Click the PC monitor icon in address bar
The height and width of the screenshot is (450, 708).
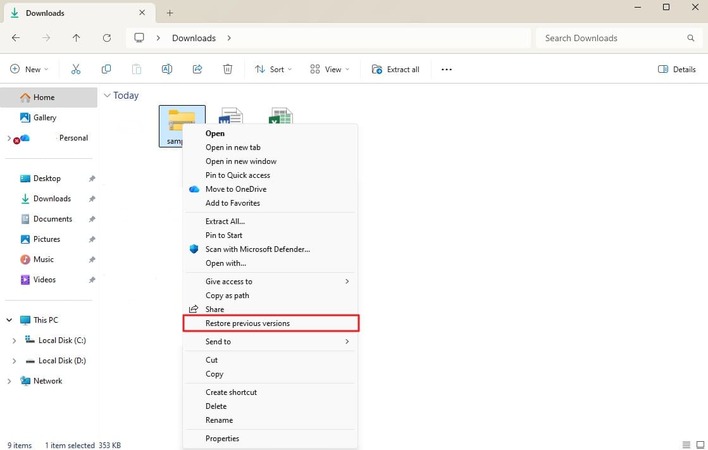click(x=139, y=37)
